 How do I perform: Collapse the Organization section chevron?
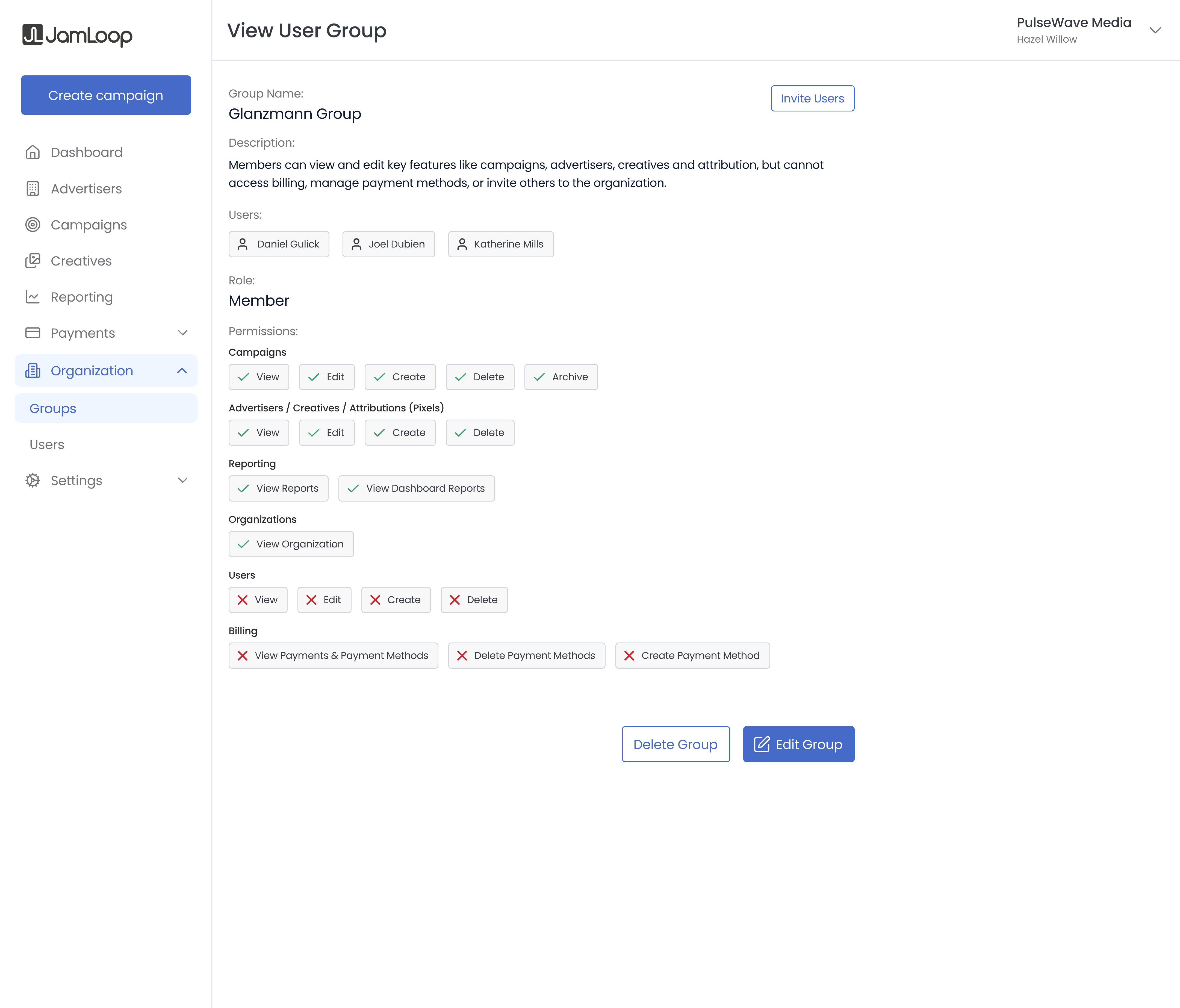pyautogui.click(x=182, y=371)
